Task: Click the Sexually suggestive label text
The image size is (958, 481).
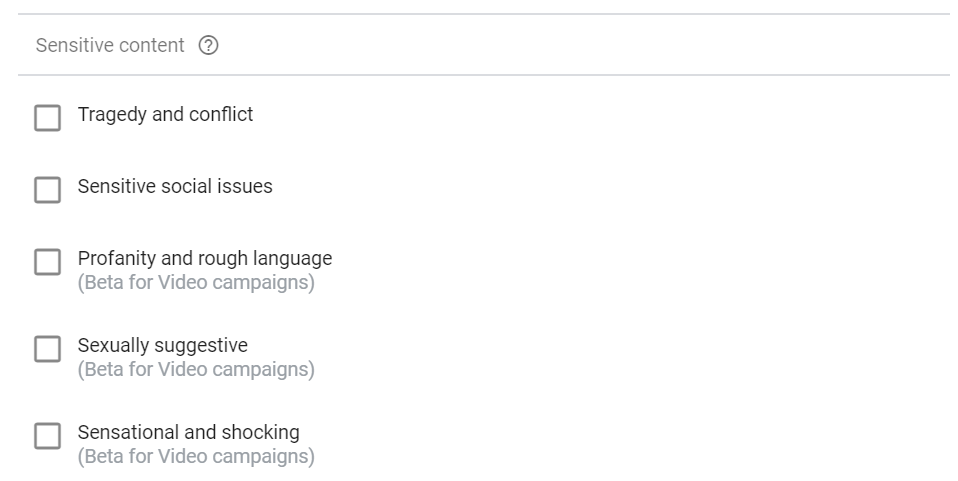Action: tap(162, 345)
